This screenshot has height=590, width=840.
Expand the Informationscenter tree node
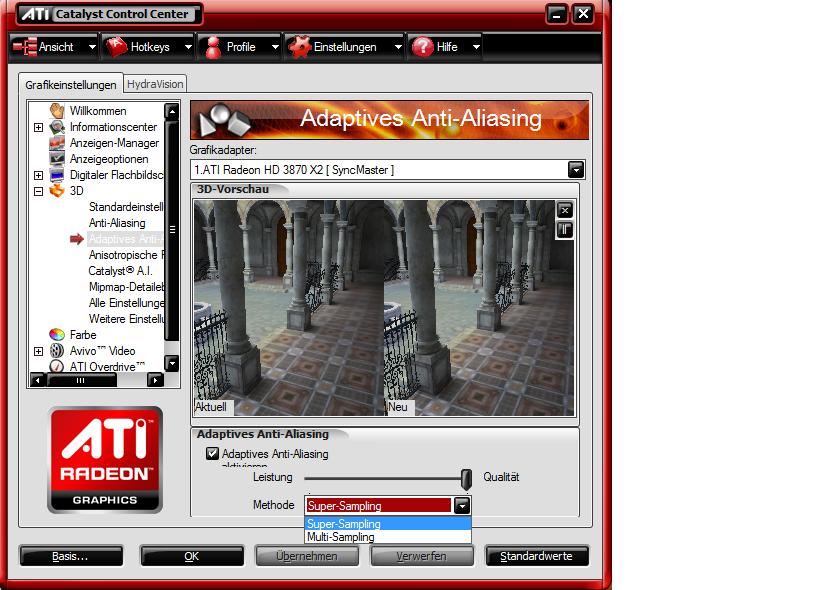tap(39, 128)
